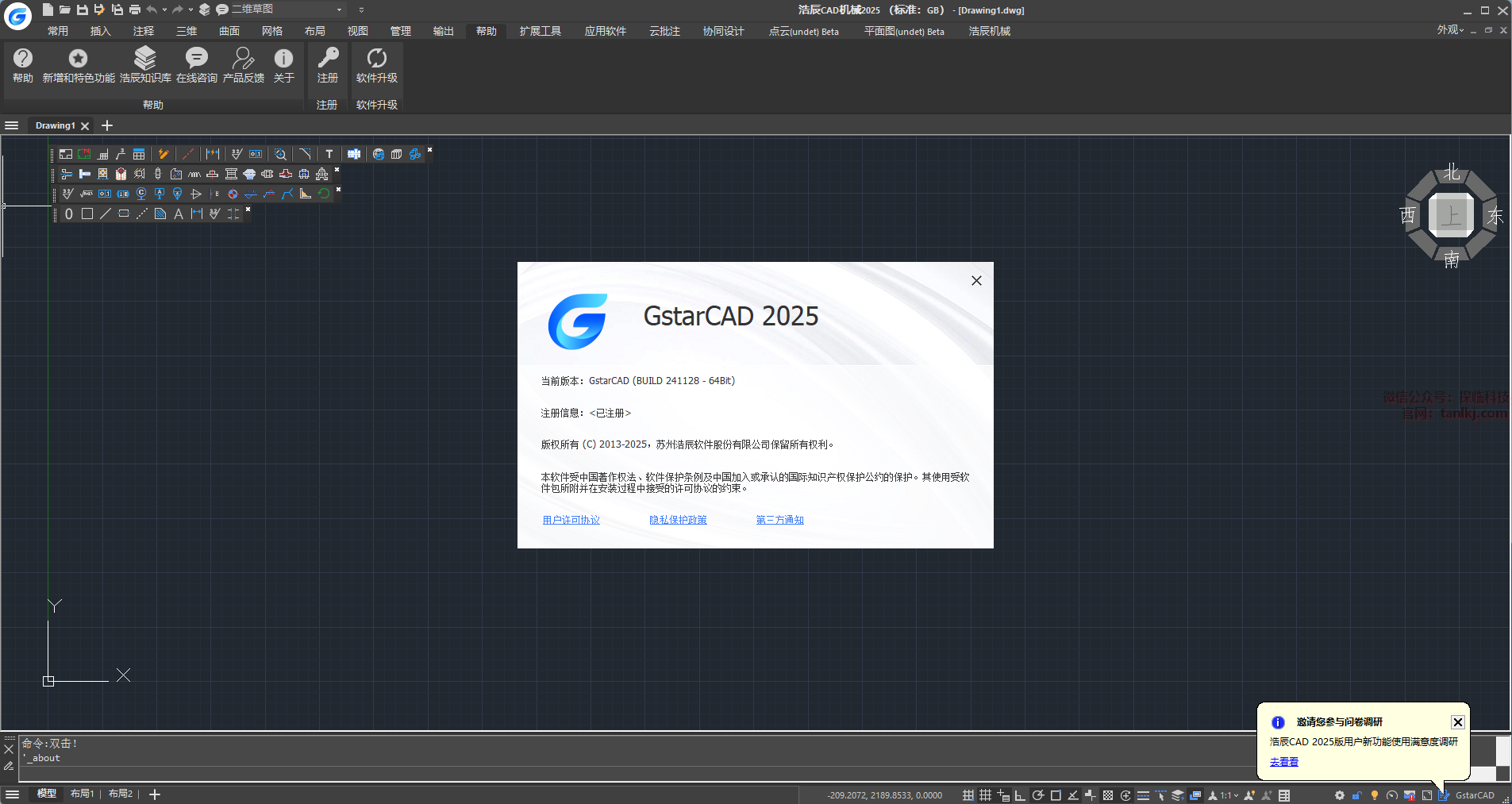Click the 软件升级 refresh icon
Screen dimensions: 1512x804
(376, 59)
